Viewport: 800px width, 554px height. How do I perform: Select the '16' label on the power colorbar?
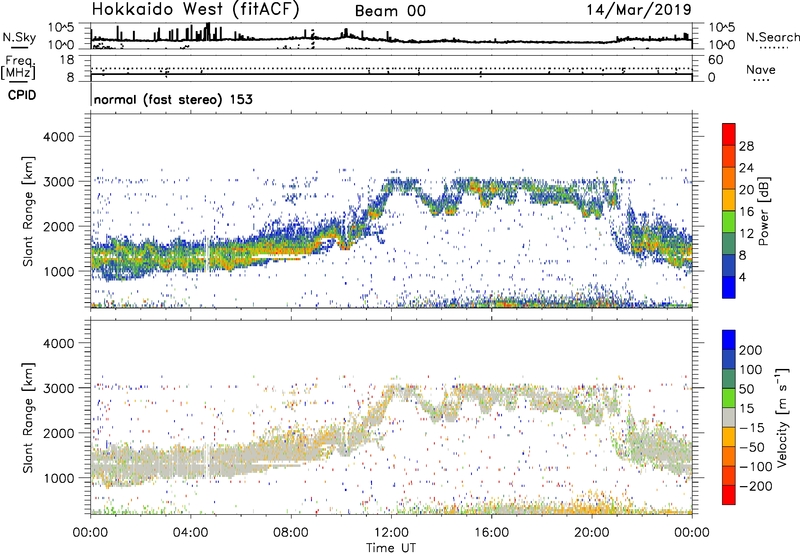(746, 212)
